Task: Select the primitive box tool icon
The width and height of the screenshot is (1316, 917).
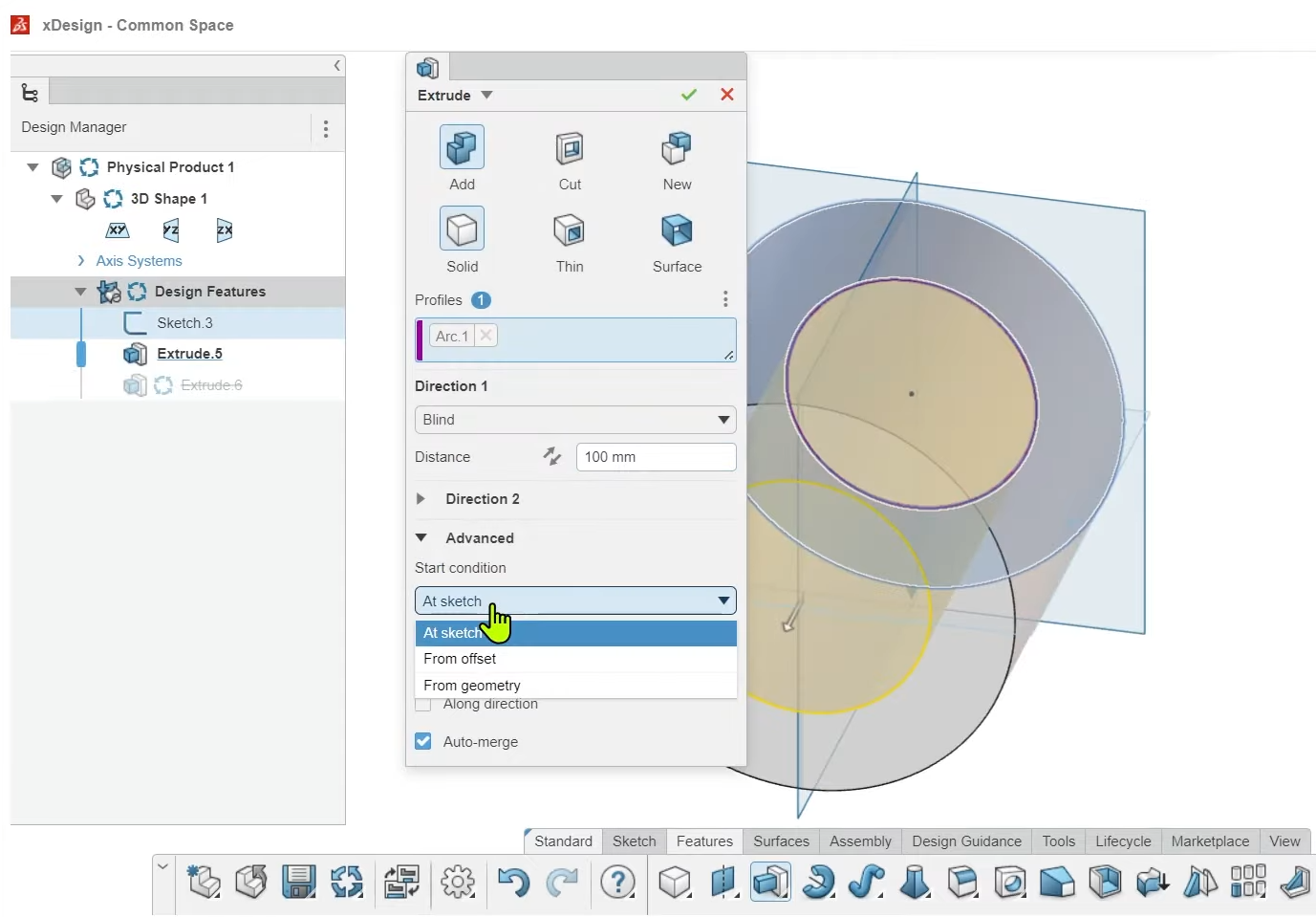Action: tap(675, 882)
